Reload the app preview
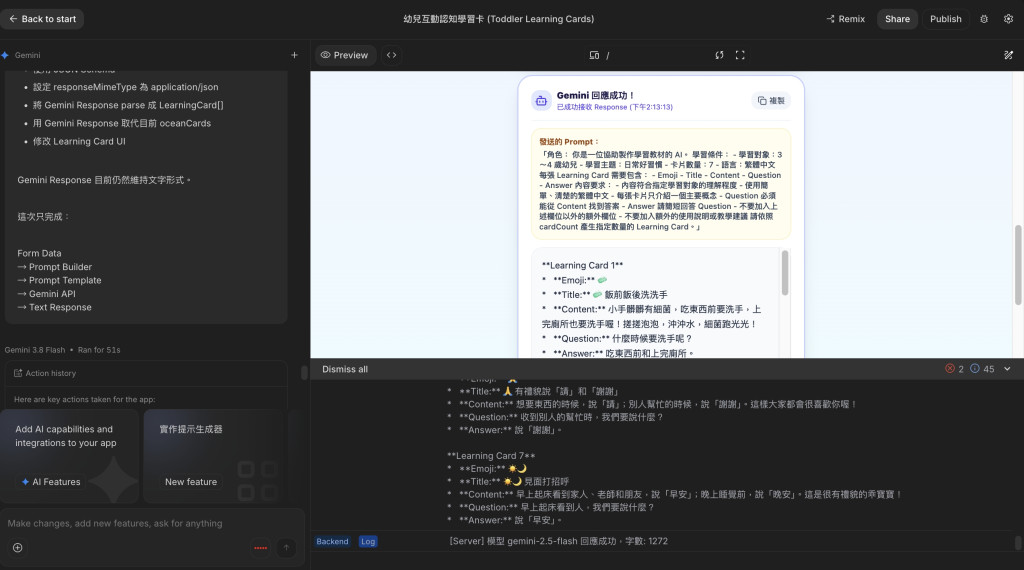This screenshot has width=1024, height=570. [x=719, y=55]
